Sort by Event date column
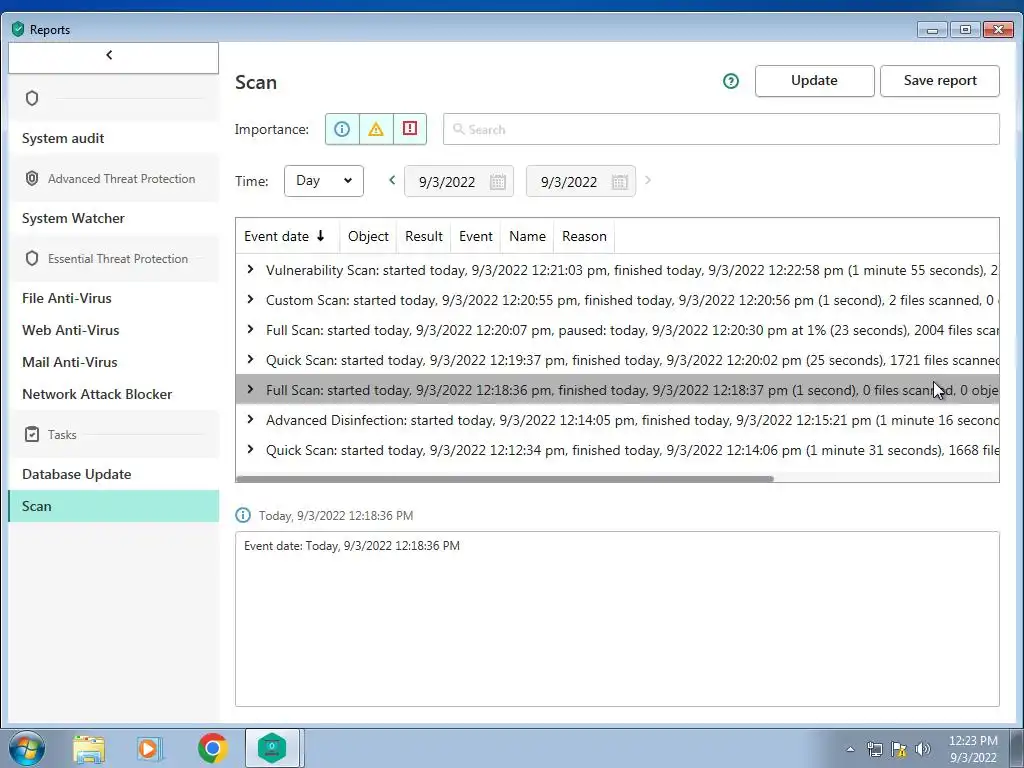Screen dimensions: 1024x768 (287, 236)
